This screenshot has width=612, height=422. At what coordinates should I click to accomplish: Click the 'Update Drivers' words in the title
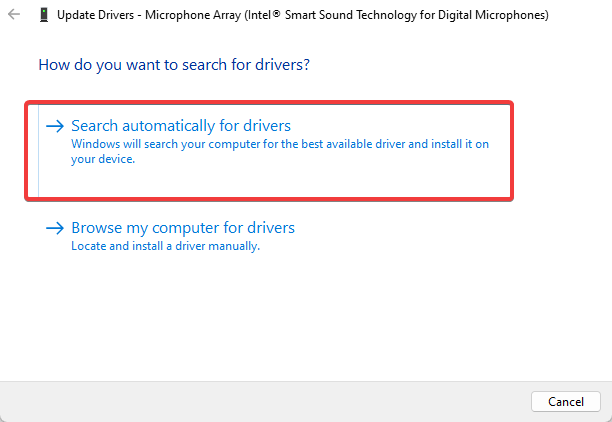pyautogui.click(x=95, y=15)
